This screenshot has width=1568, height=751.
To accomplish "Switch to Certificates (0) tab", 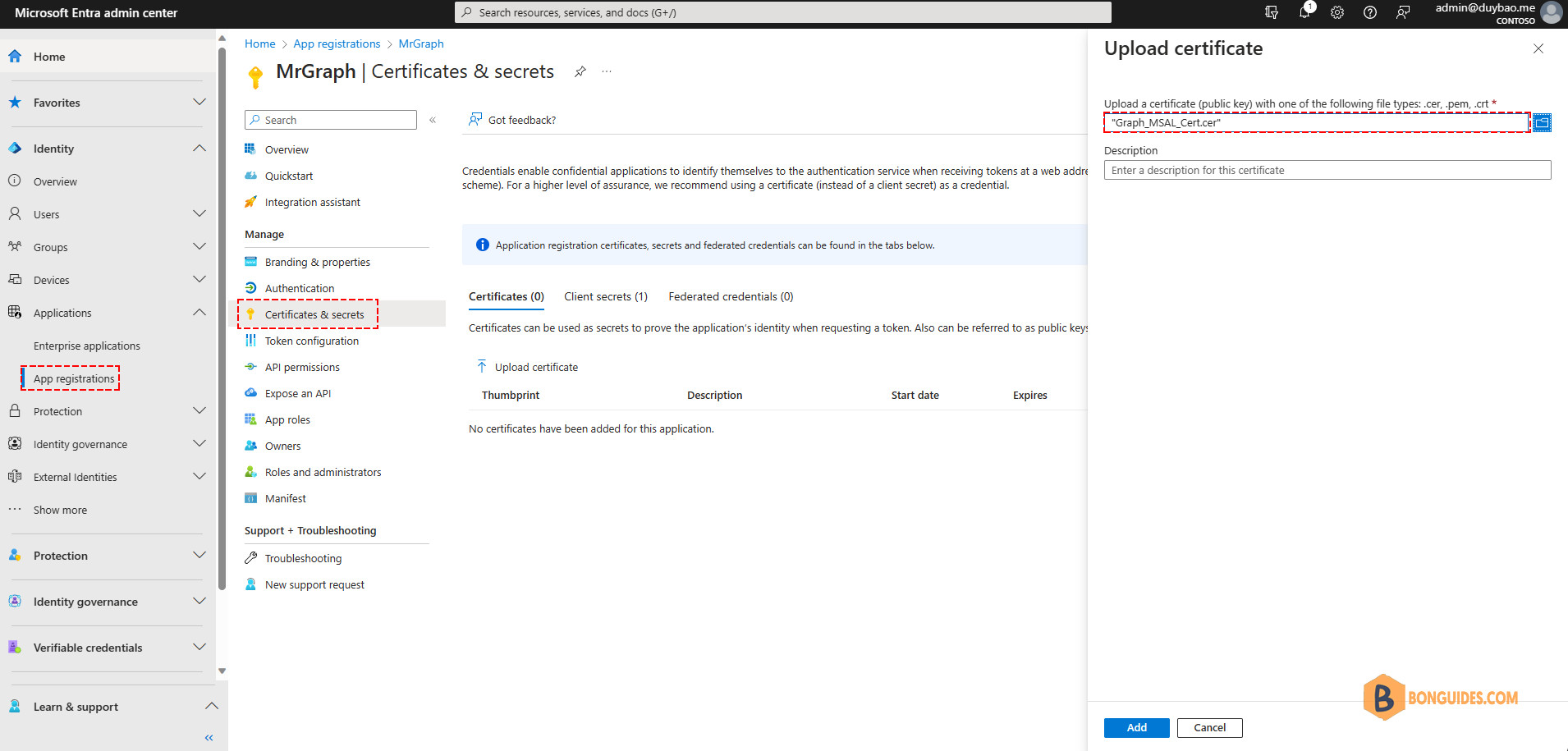I will (507, 296).
